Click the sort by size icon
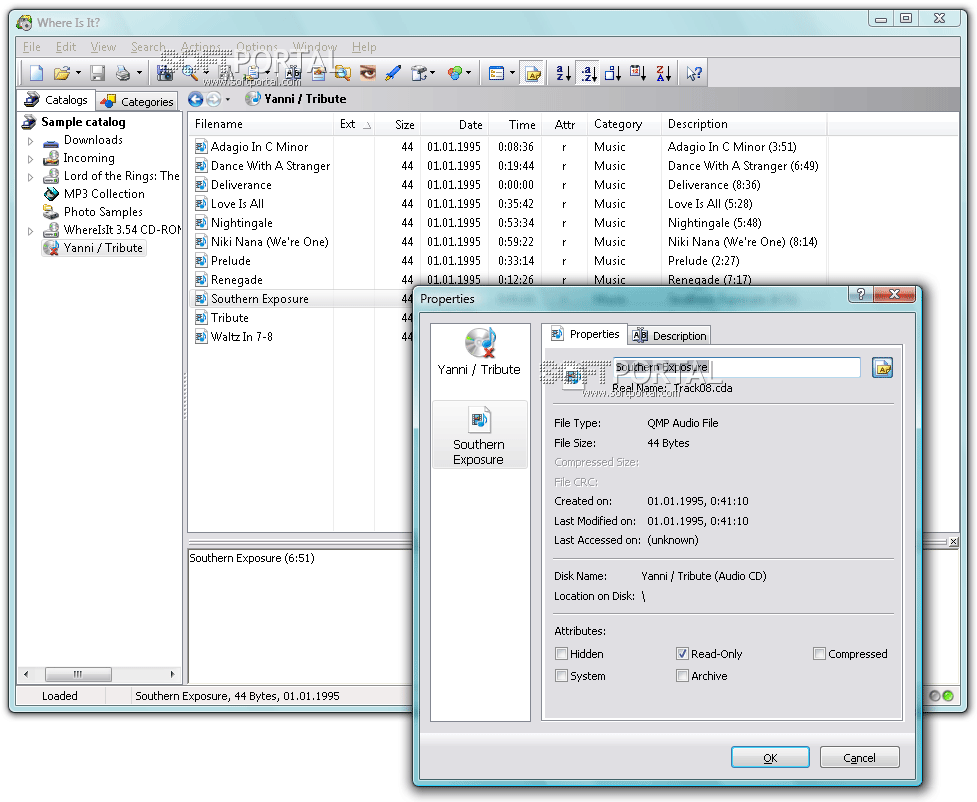977x802 pixels. point(613,74)
